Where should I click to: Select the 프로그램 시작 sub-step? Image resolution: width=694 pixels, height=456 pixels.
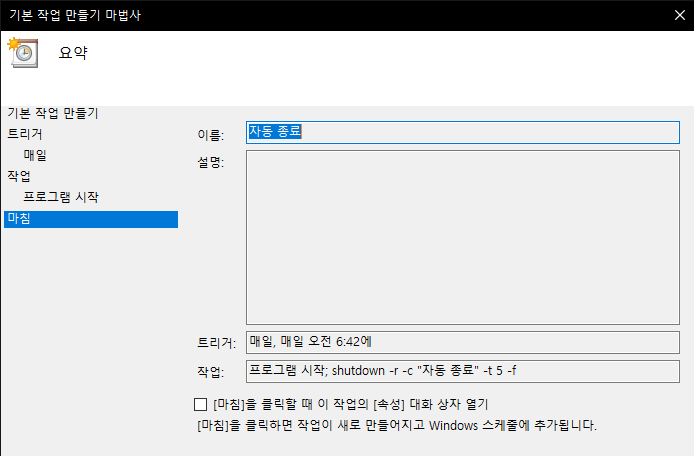coord(61,197)
